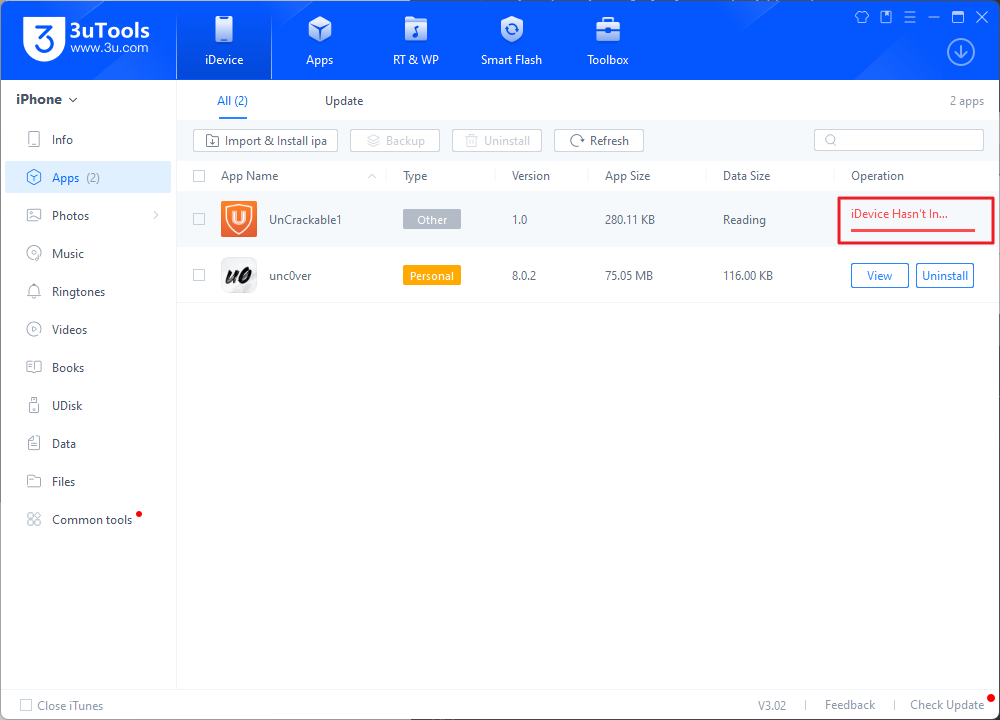Click Import & Install ipa button
The width and height of the screenshot is (1000, 720).
coord(265,140)
